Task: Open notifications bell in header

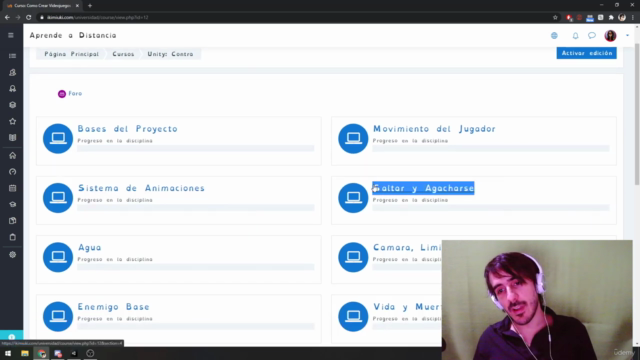Action: click(x=575, y=36)
